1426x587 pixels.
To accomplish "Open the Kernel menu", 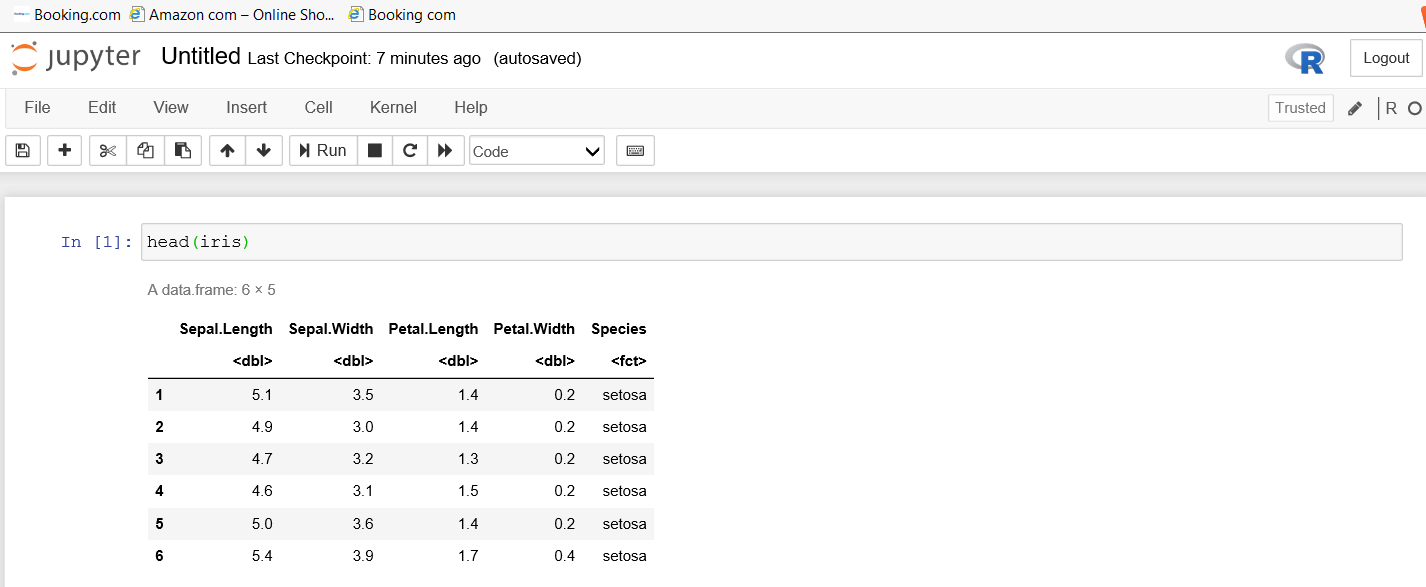I will coord(392,107).
